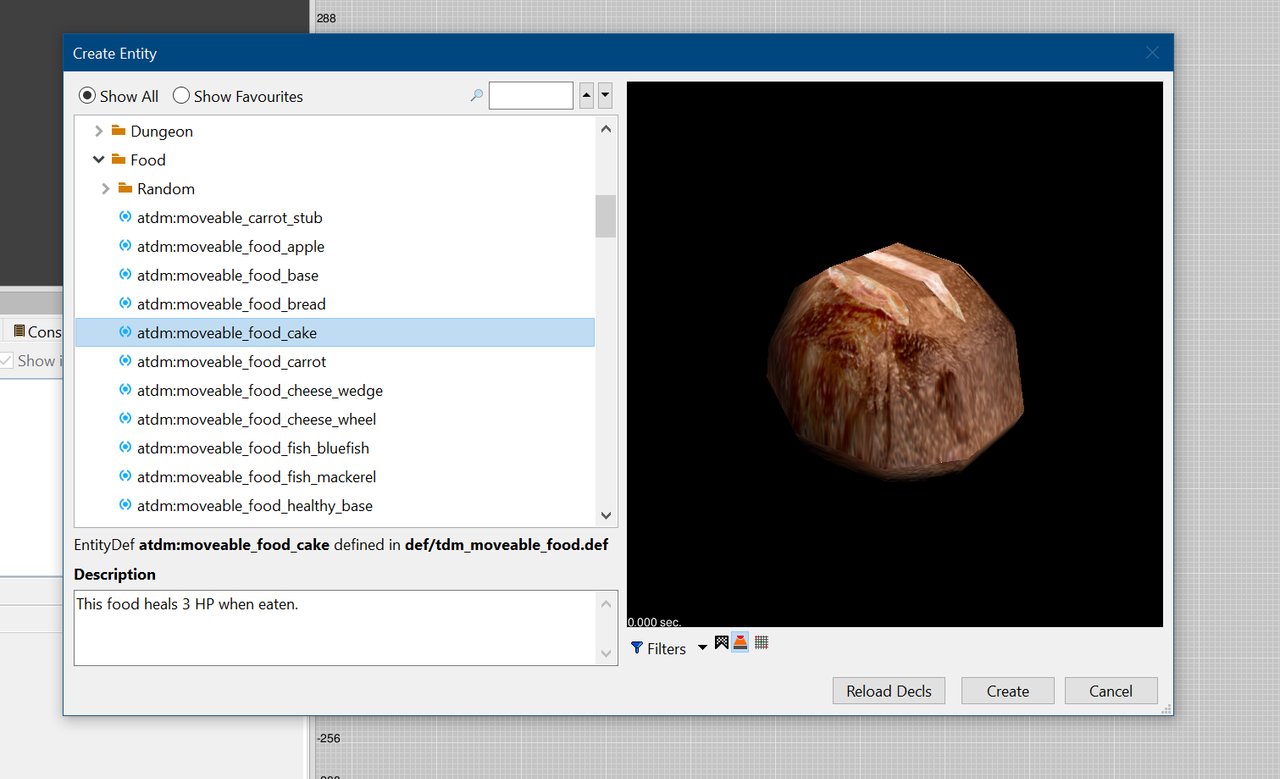The width and height of the screenshot is (1280, 779).
Task: Click description scrollbar down arrow
Action: click(606, 654)
